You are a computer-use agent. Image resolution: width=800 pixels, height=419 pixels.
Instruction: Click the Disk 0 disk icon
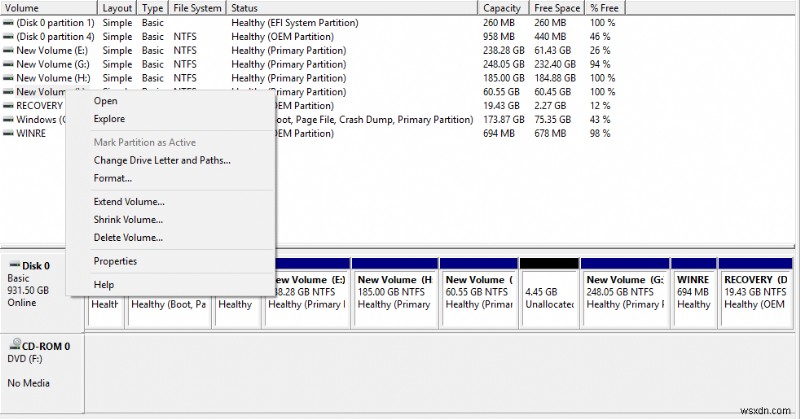pyautogui.click(x=15, y=265)
